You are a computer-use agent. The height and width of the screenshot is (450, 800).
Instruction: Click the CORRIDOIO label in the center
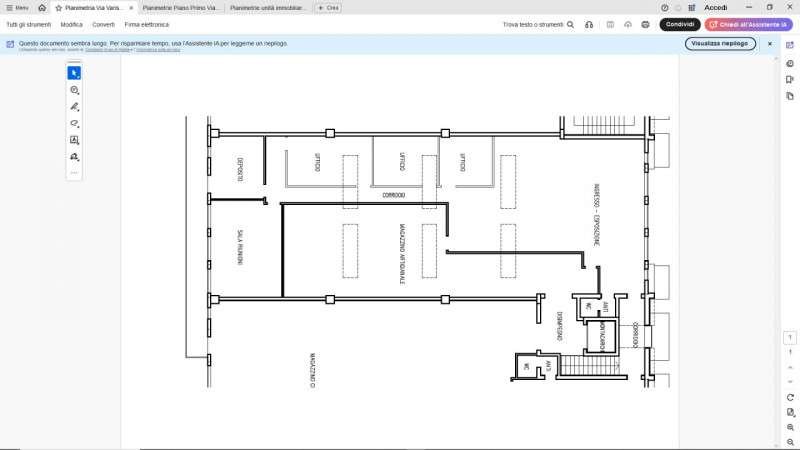pos(393,195)
